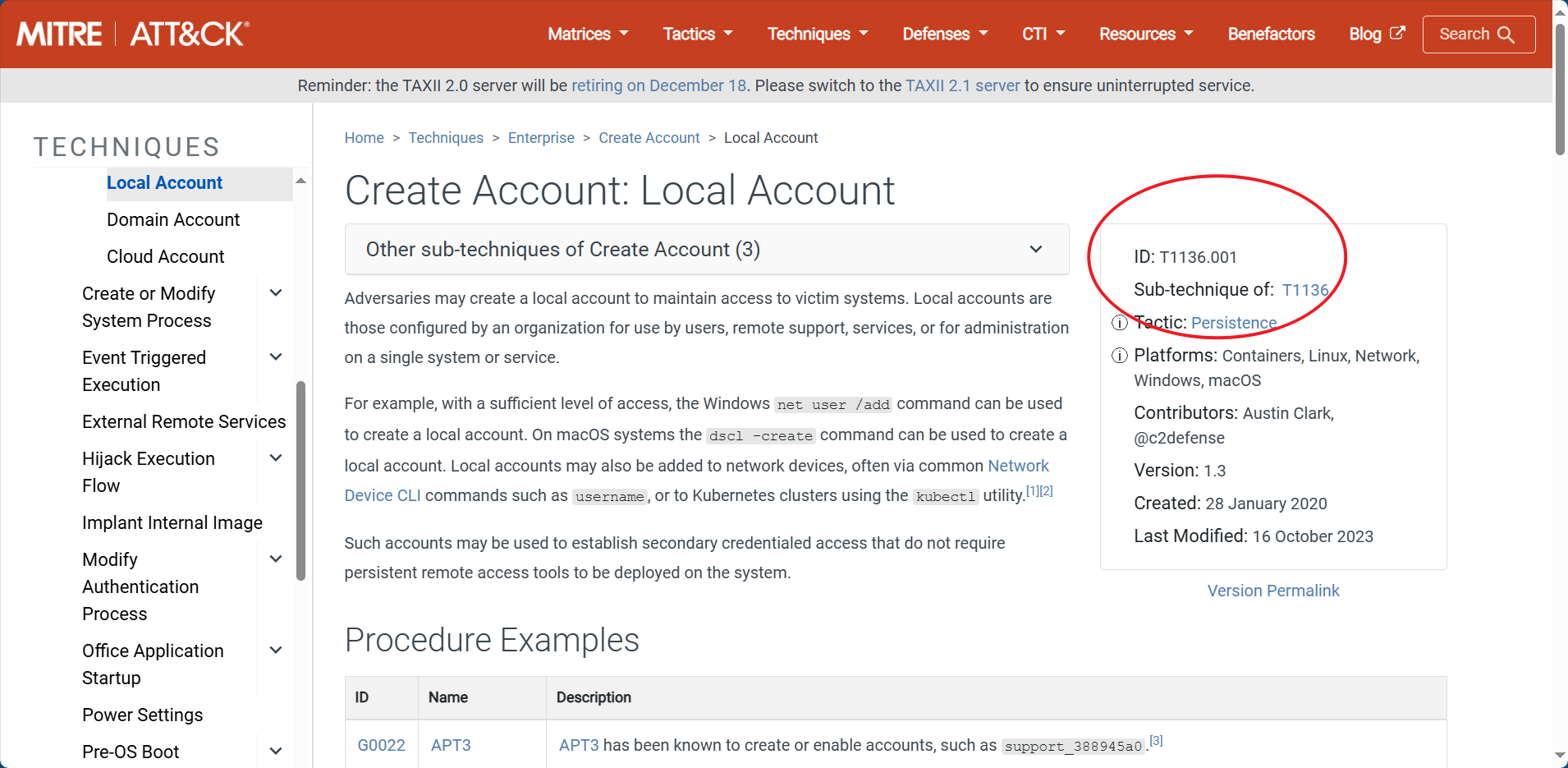
Task: Open Pre-OS Boot technique
Action: click(131, 752)
